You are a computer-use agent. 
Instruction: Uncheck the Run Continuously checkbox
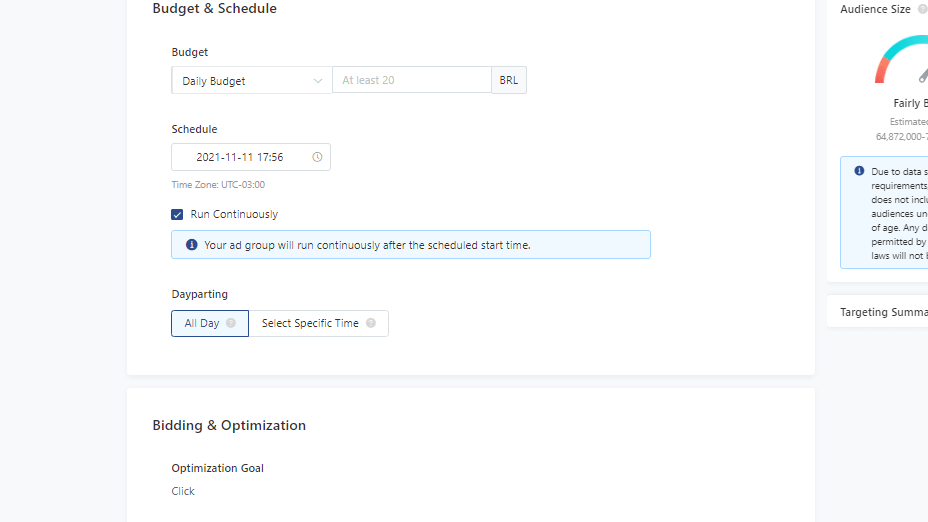[177, 214]
